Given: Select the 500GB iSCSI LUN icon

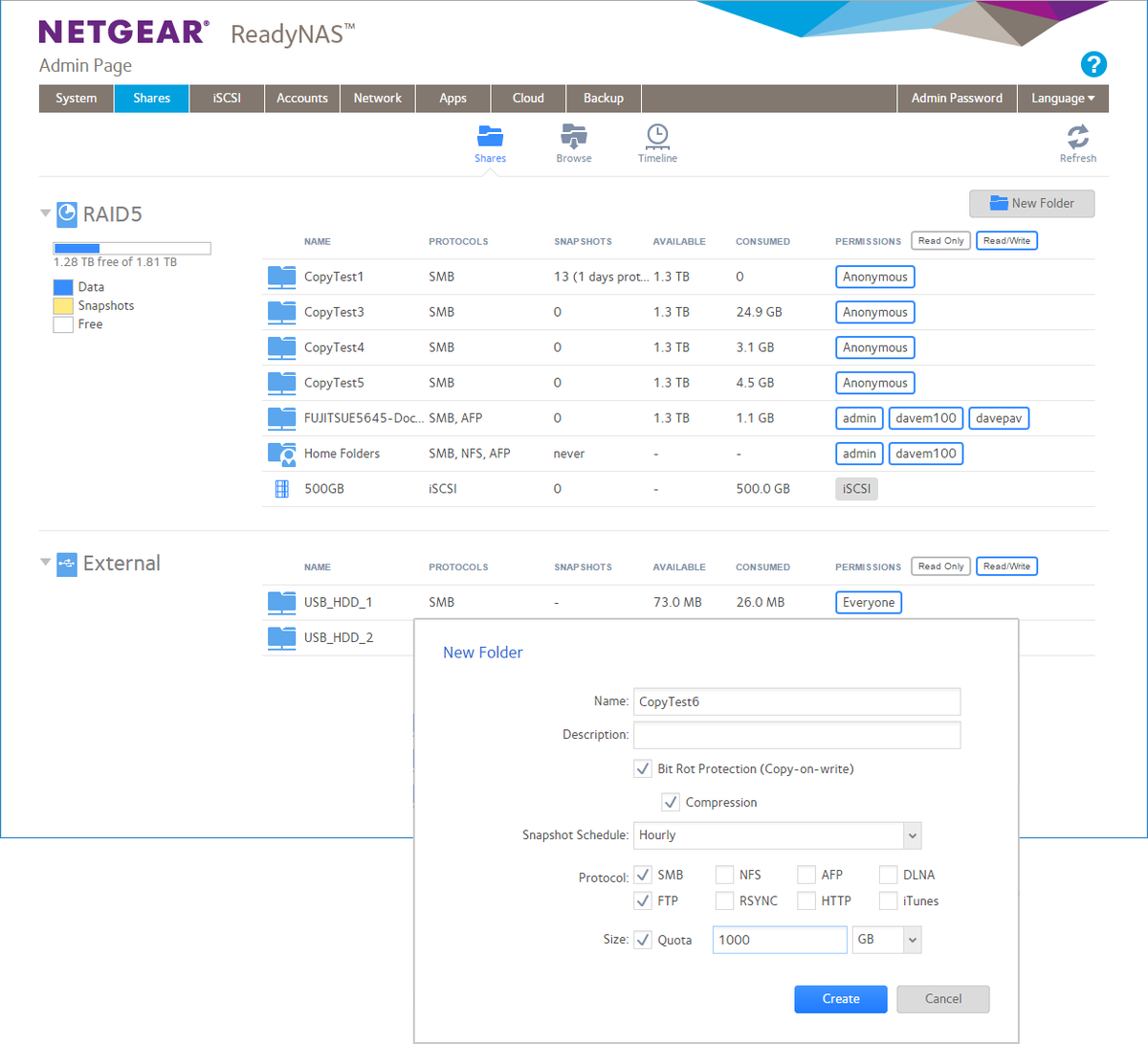Looking at the screenshot, I should (281, 488).
